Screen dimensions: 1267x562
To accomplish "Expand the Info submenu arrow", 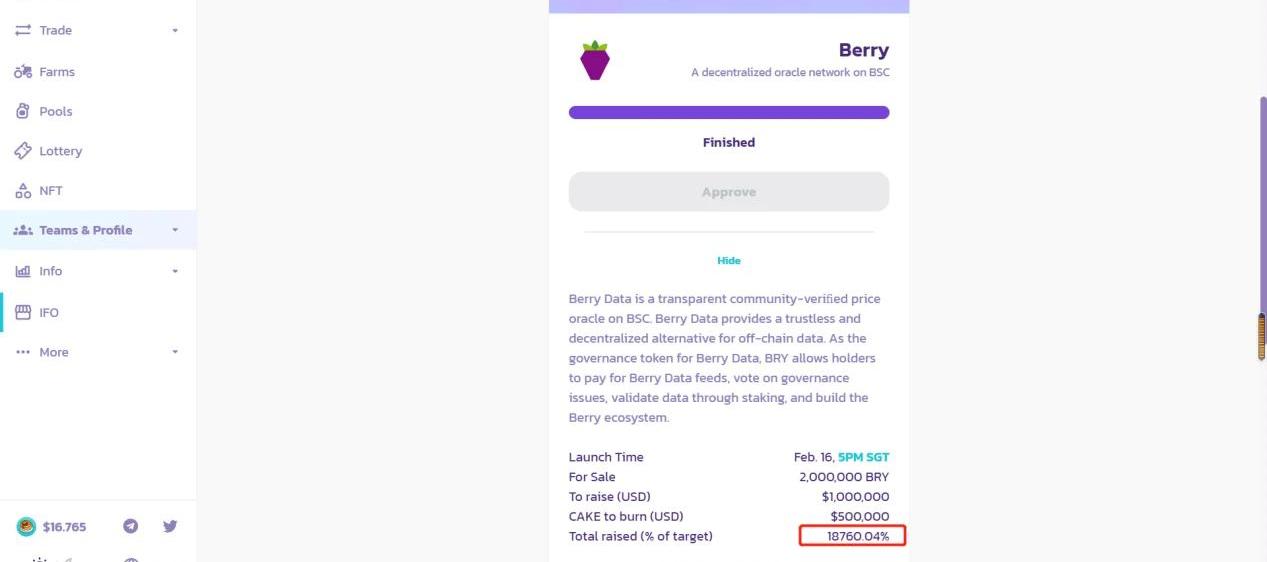I will (x=175, y=272).
